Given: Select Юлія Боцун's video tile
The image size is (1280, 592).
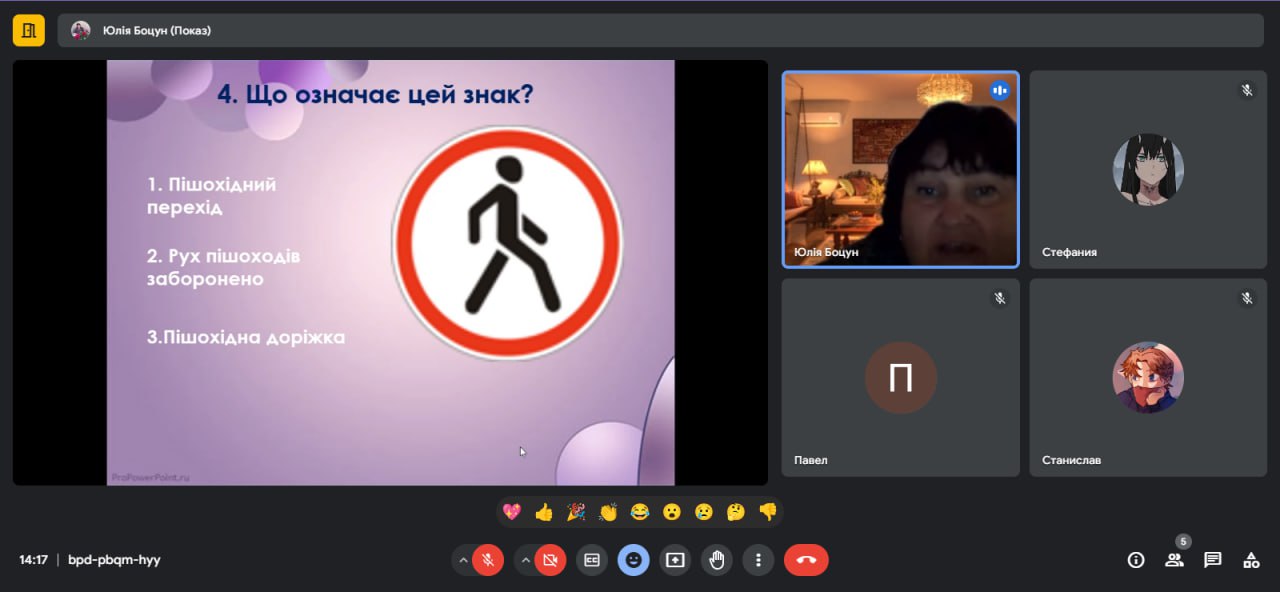Looking at the screenshot, I should [x=900, y=169].
